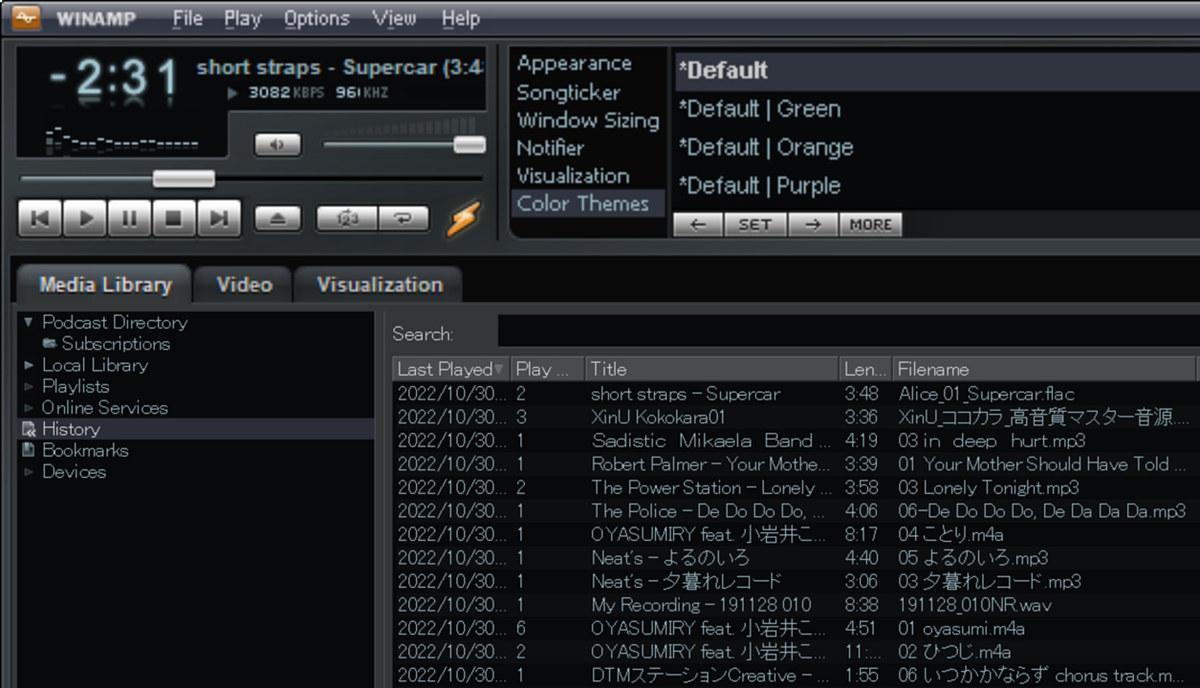
Task: Expand the Online Services tree node
Action: 28,408
